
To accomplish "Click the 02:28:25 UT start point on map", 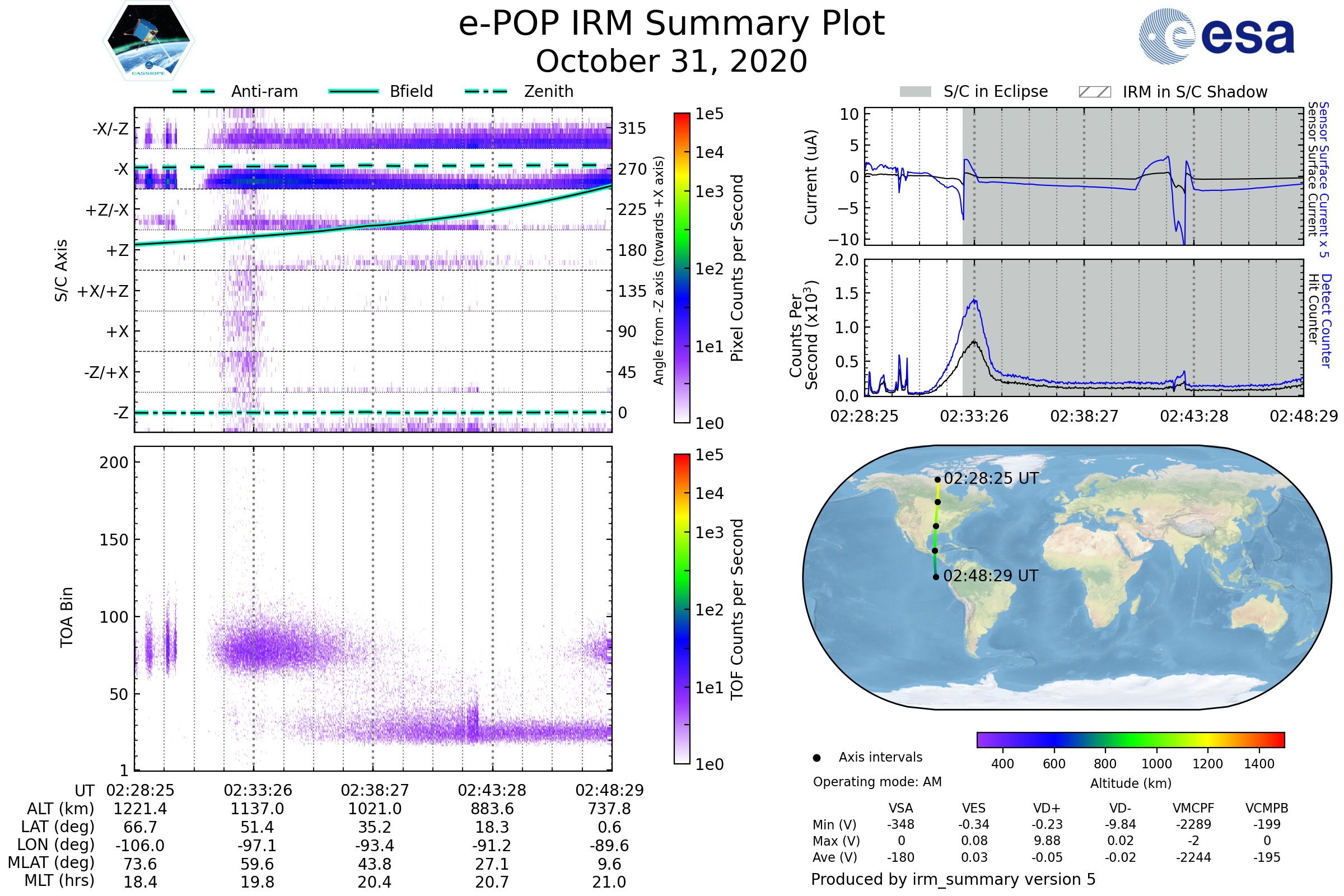I will [x=937, y=480].
